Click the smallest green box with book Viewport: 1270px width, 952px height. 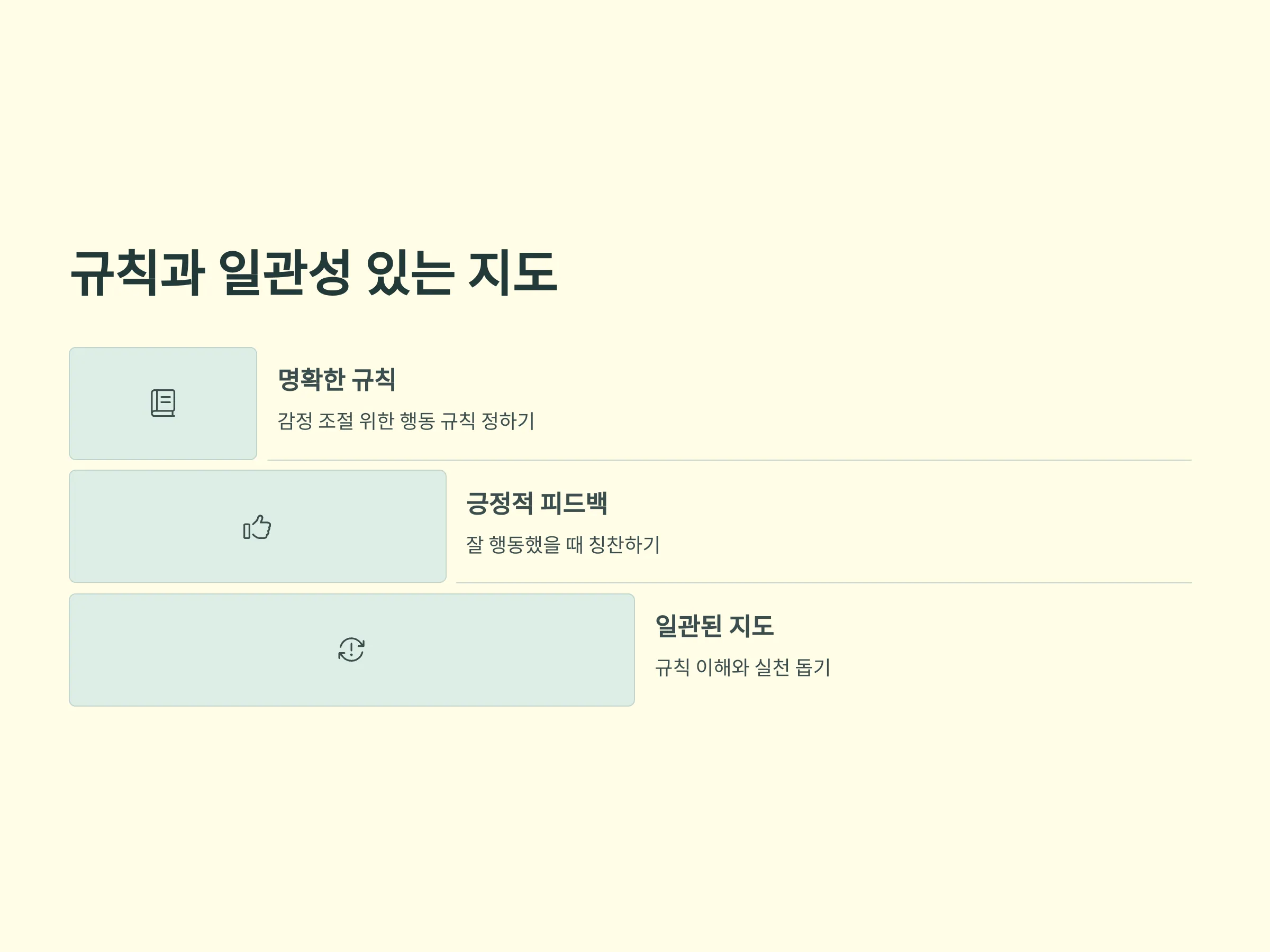point(163,404)
